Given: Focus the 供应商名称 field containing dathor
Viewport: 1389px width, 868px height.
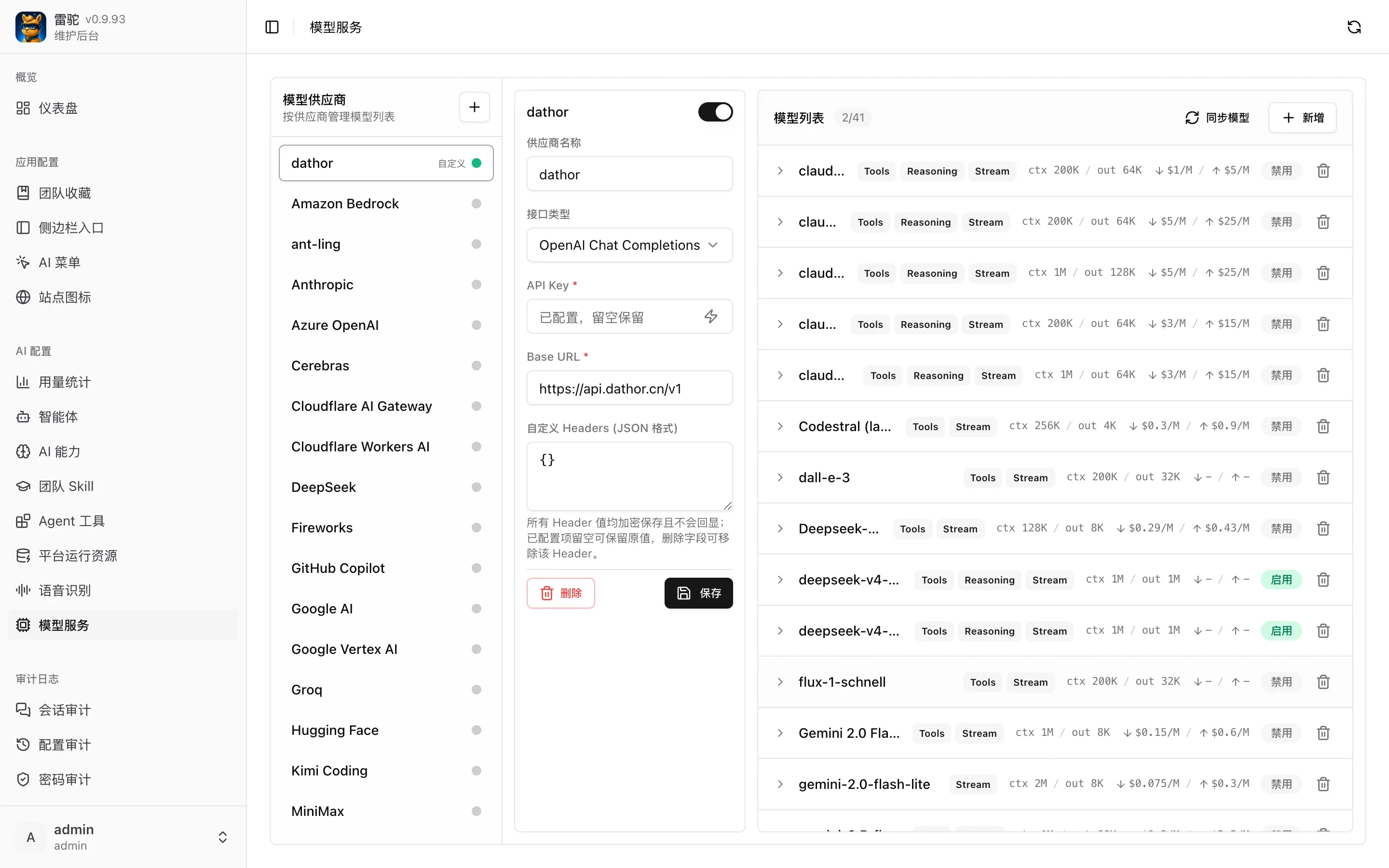Looking at the screenshot, I should [x=630, y=174].
